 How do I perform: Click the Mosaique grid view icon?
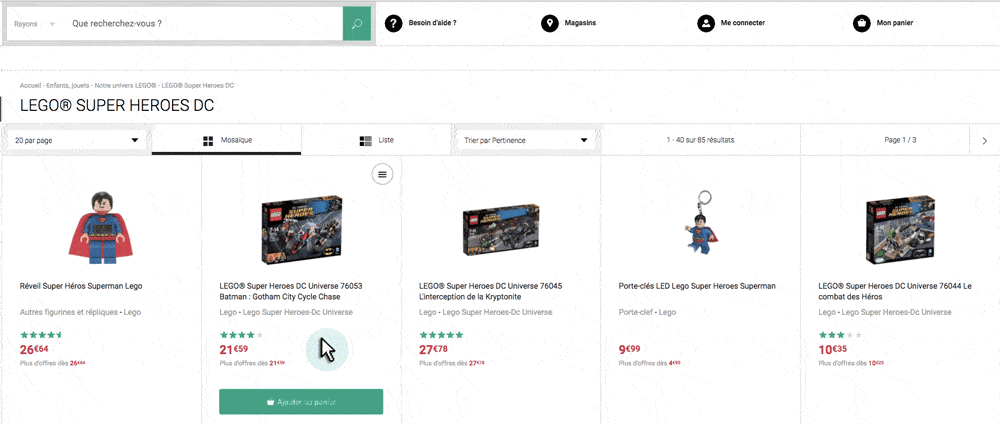(208, 140)
